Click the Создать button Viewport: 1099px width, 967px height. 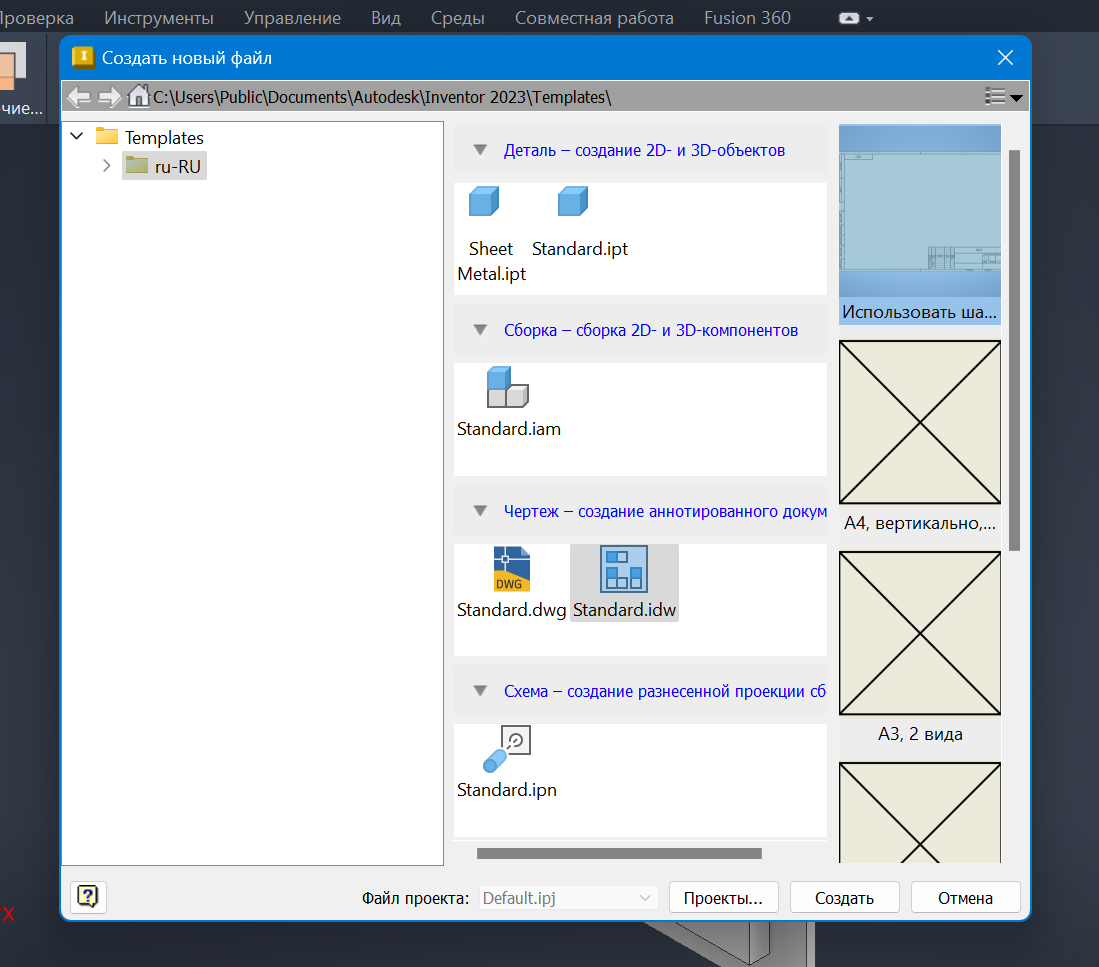pos(845,898)
